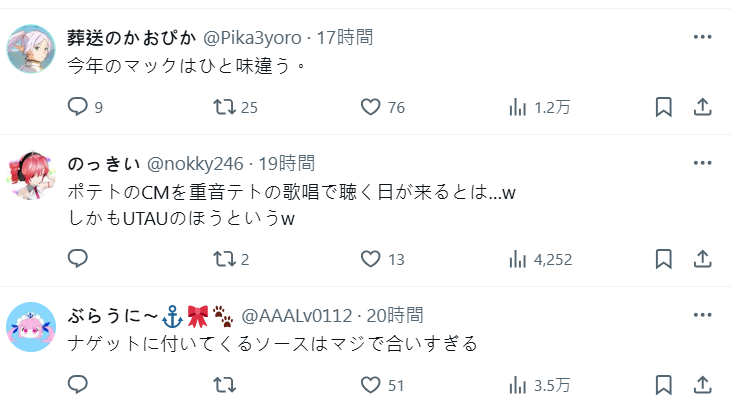Bookmark the @Pika3yoro tweet

tap(663, 107)
